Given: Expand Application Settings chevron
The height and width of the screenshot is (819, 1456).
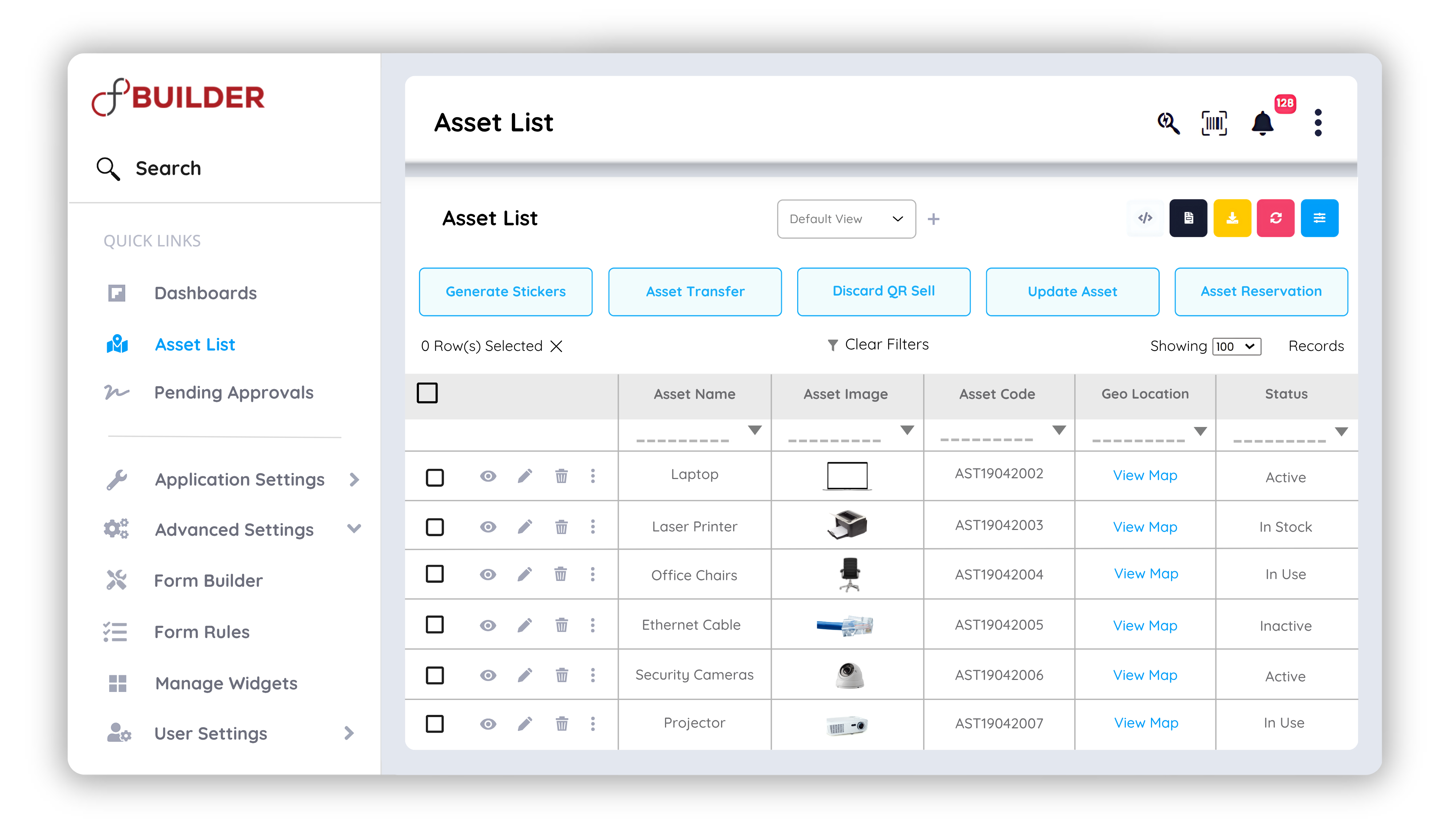Looking at the screenshot, I should (x=355, y=480).
